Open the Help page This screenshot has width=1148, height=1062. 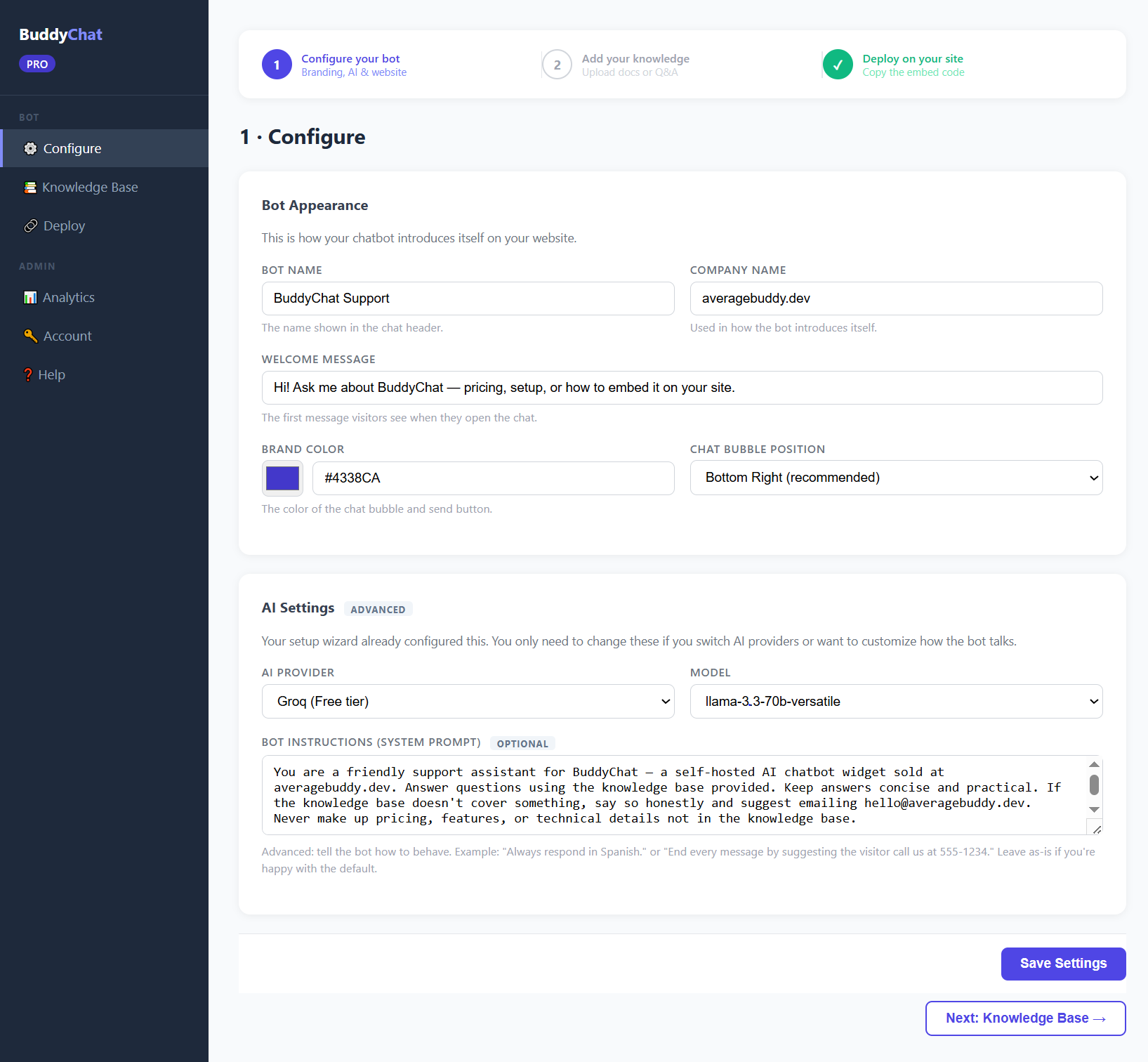tap(104, 375)
